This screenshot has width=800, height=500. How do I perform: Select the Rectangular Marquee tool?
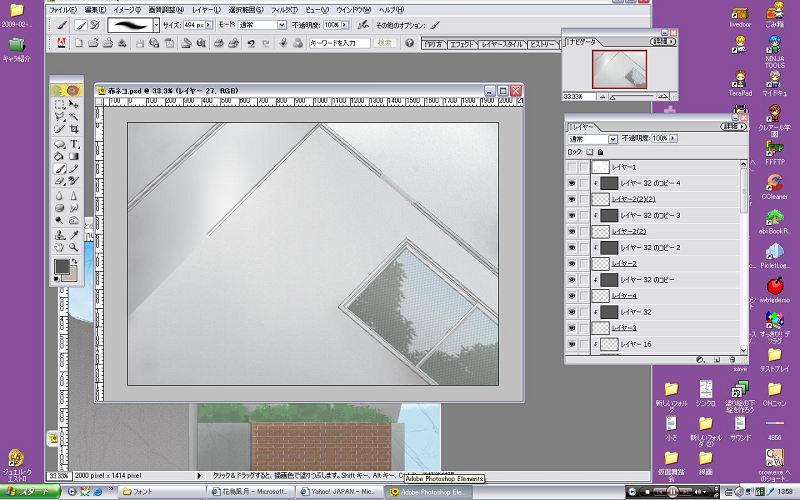click(60, 105)
